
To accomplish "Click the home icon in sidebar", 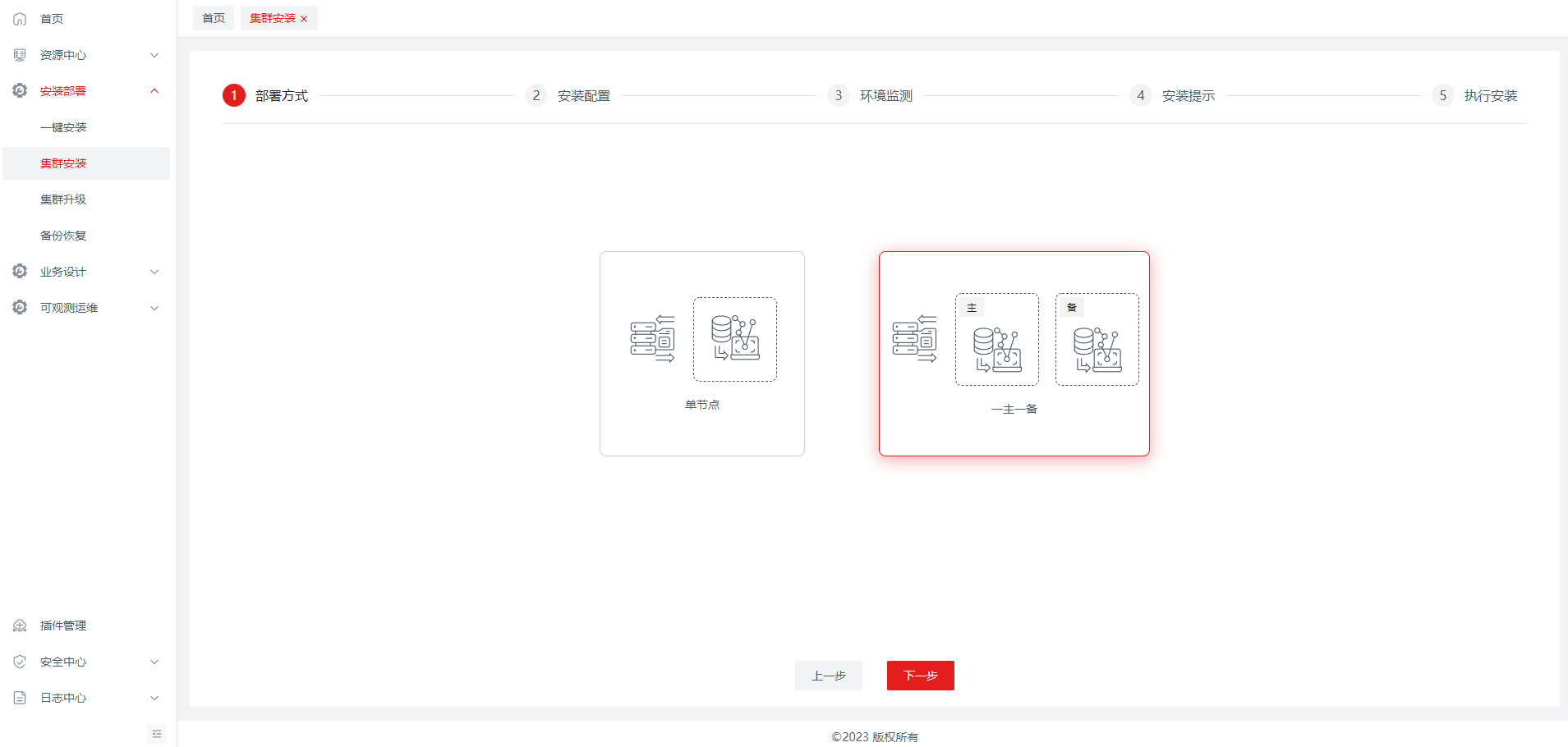I will point(20,19).
